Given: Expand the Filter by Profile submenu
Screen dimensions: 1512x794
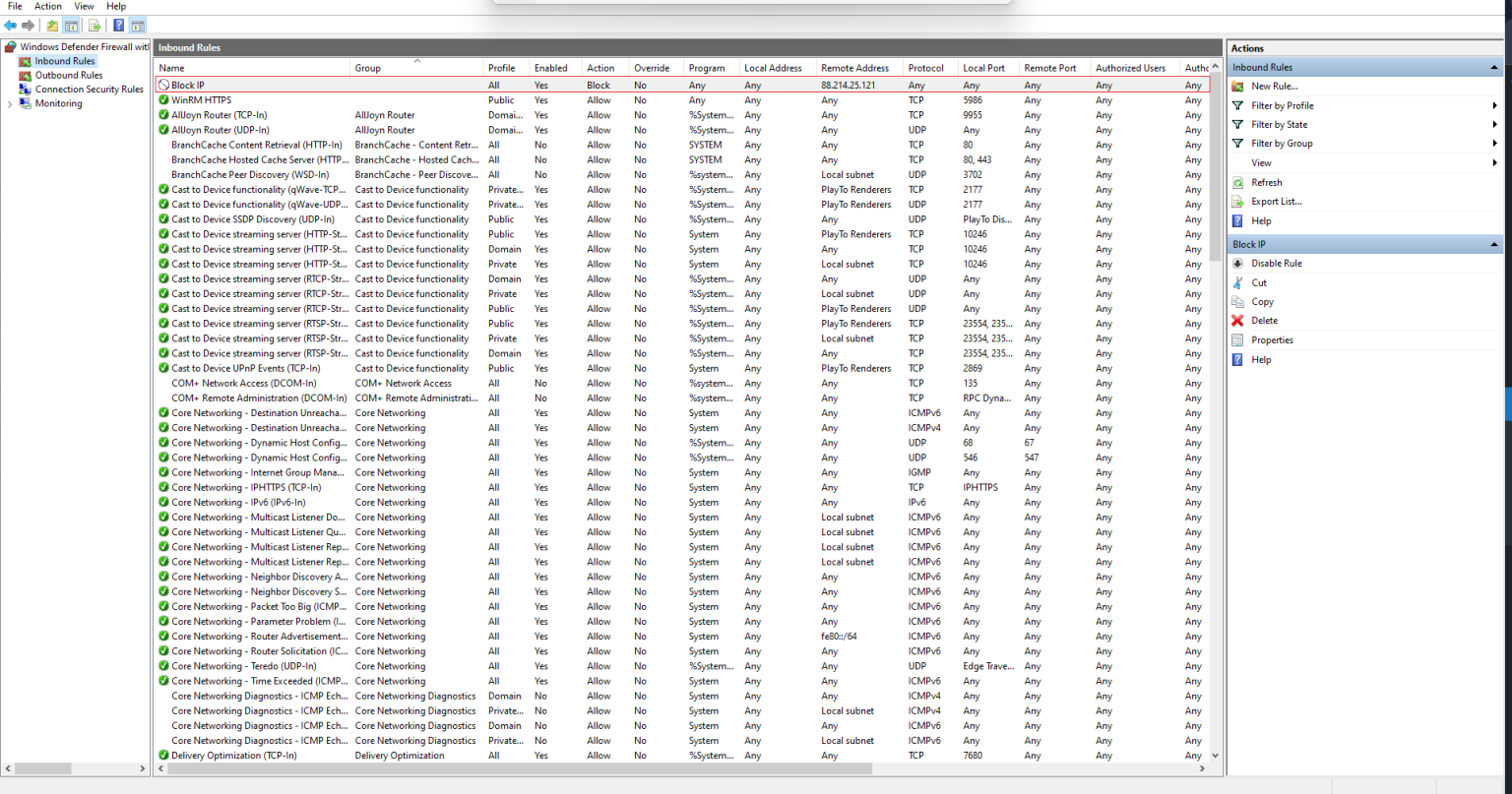Looking at the screenshot, I should point(1495,105).
